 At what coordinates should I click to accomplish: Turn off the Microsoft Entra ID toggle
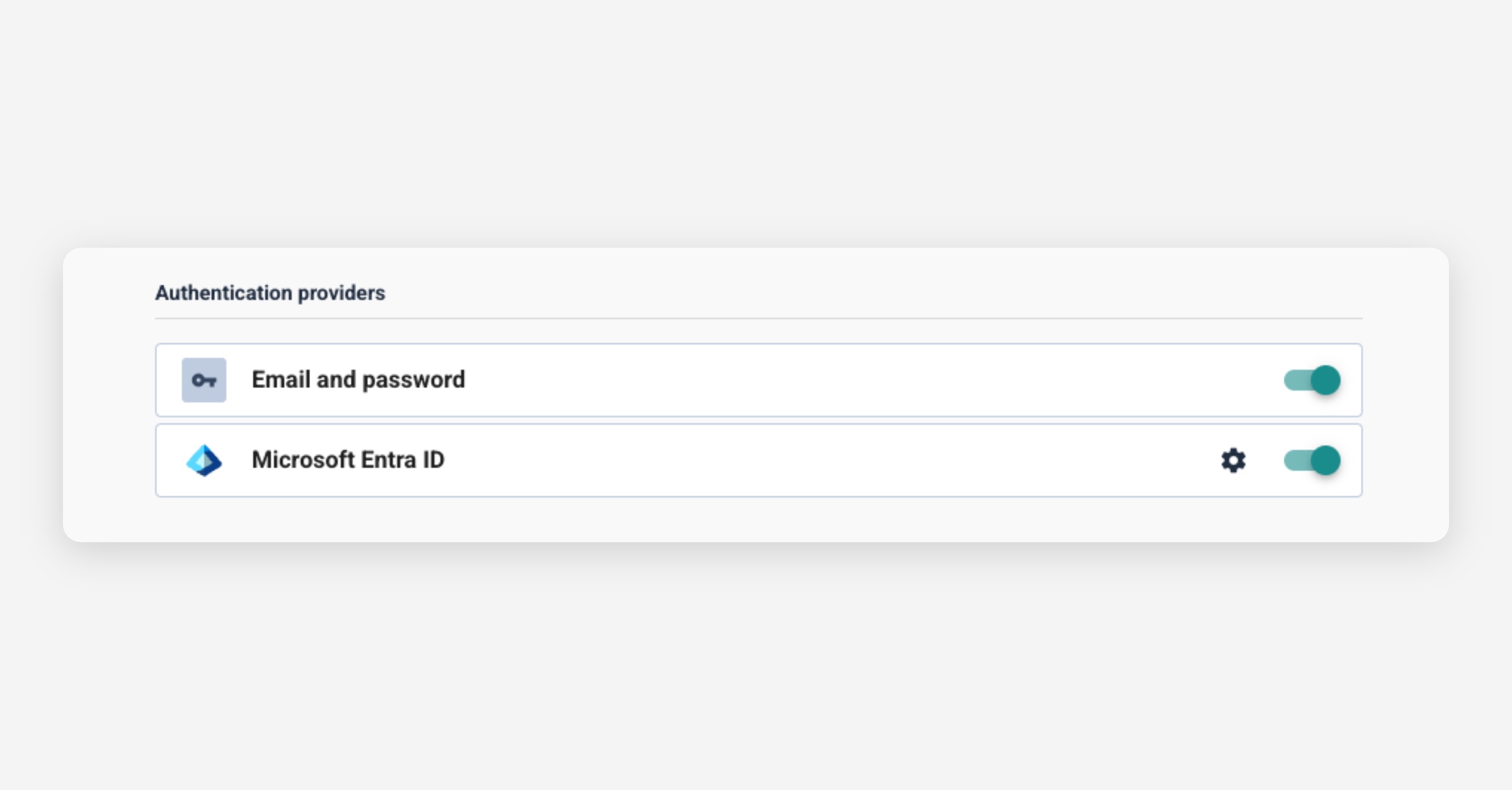pyautogui.click(x=1312, y=461)
